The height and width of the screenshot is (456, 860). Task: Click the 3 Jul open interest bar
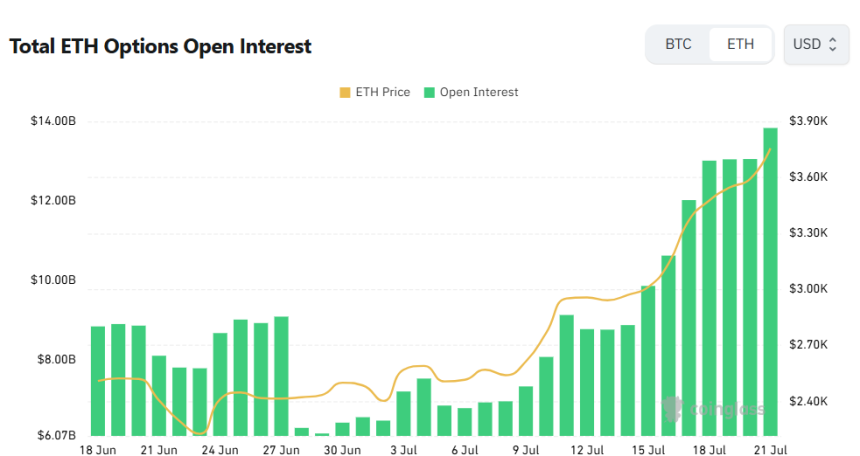pyautogui.click(x=403, y=414)
